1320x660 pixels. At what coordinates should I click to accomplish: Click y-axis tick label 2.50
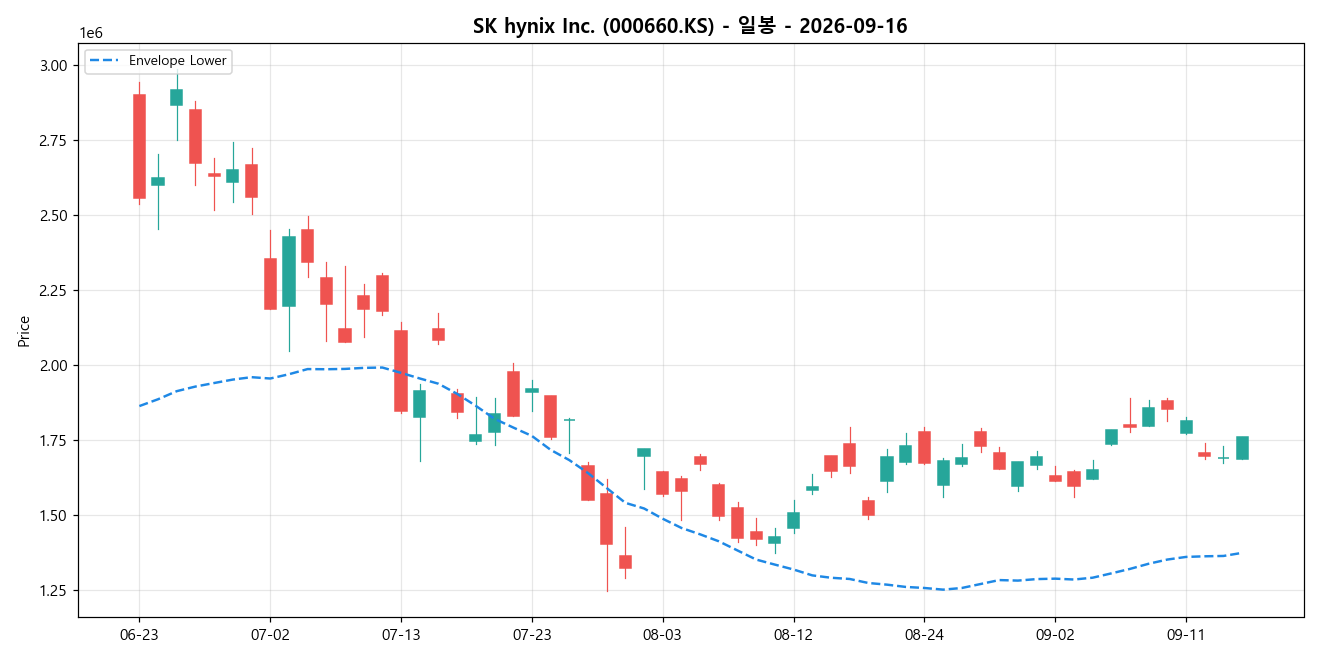pyautogui.click(x=55, y=215)
